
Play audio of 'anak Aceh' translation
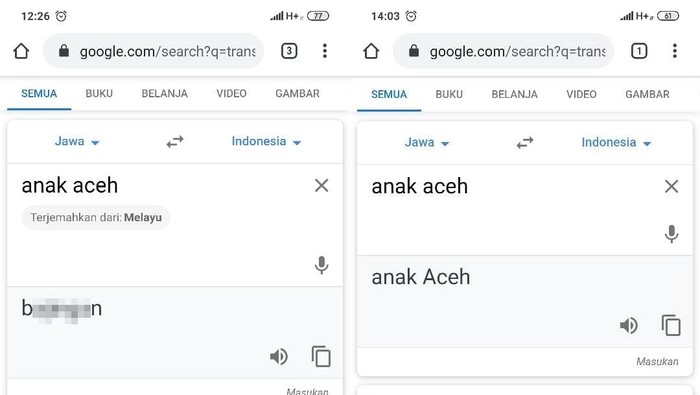(629, 325)
